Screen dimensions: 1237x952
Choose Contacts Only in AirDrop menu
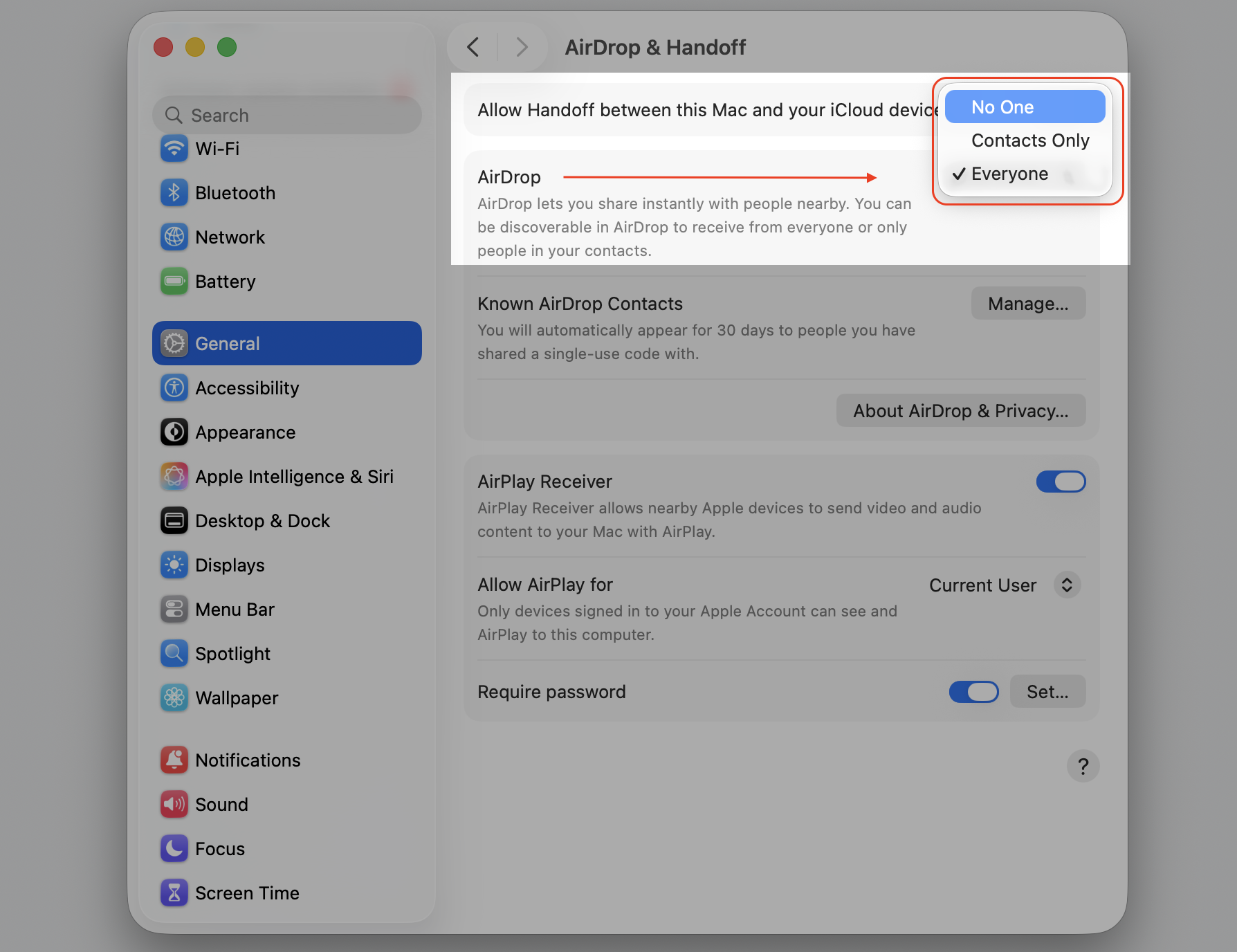coord(1025,140)
